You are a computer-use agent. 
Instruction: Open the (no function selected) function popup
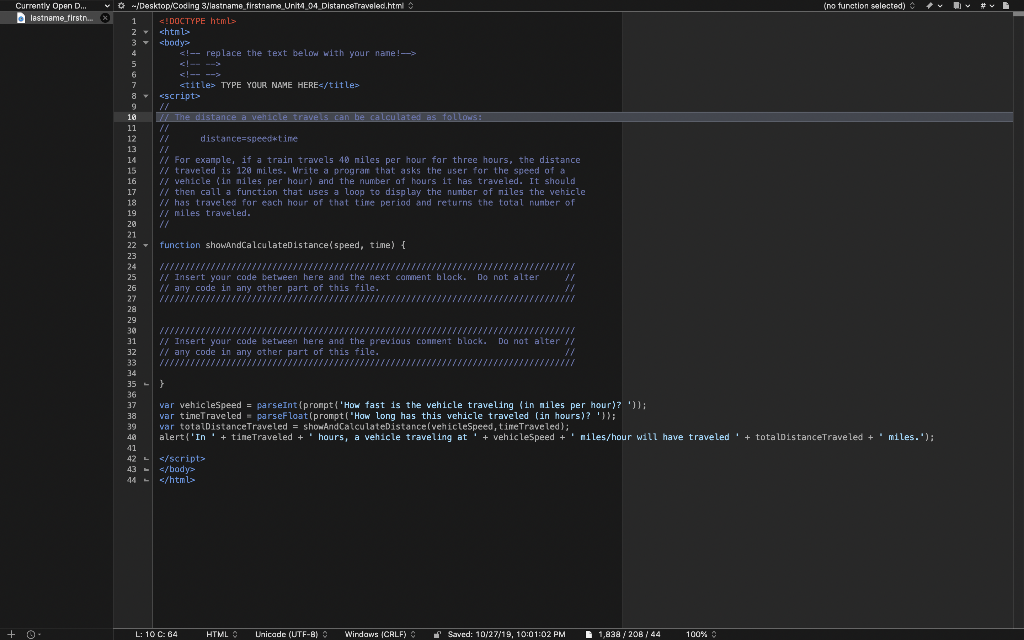869,5
